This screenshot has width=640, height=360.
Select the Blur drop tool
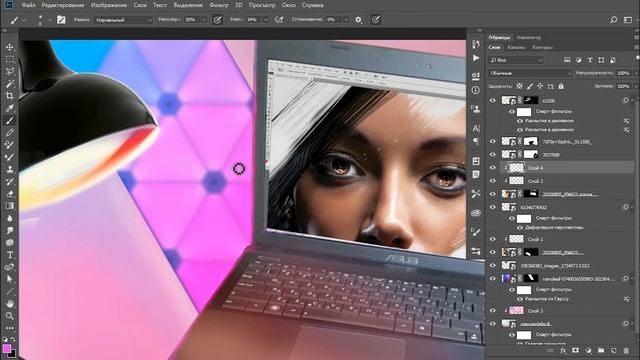9,218
